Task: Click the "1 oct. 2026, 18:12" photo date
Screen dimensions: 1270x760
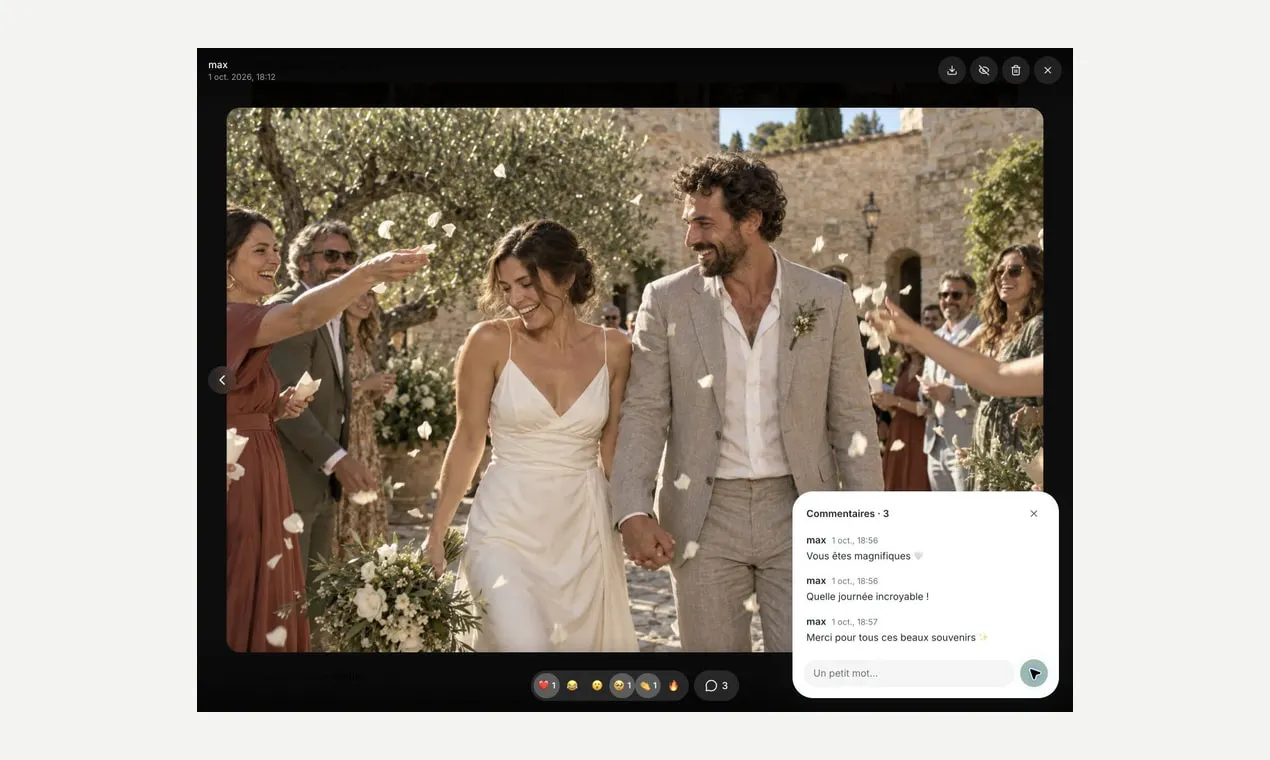Action: point(242,77)
